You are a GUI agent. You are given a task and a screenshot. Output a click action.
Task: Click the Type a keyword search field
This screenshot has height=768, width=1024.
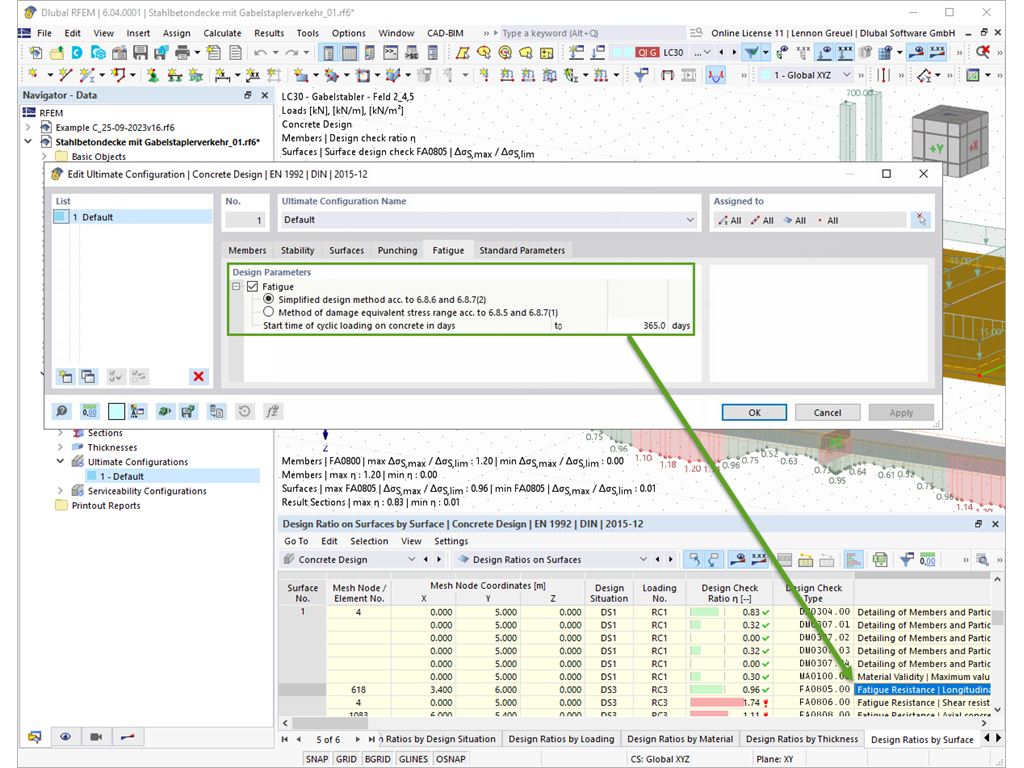pyautogui.click(x=591, y=33)
